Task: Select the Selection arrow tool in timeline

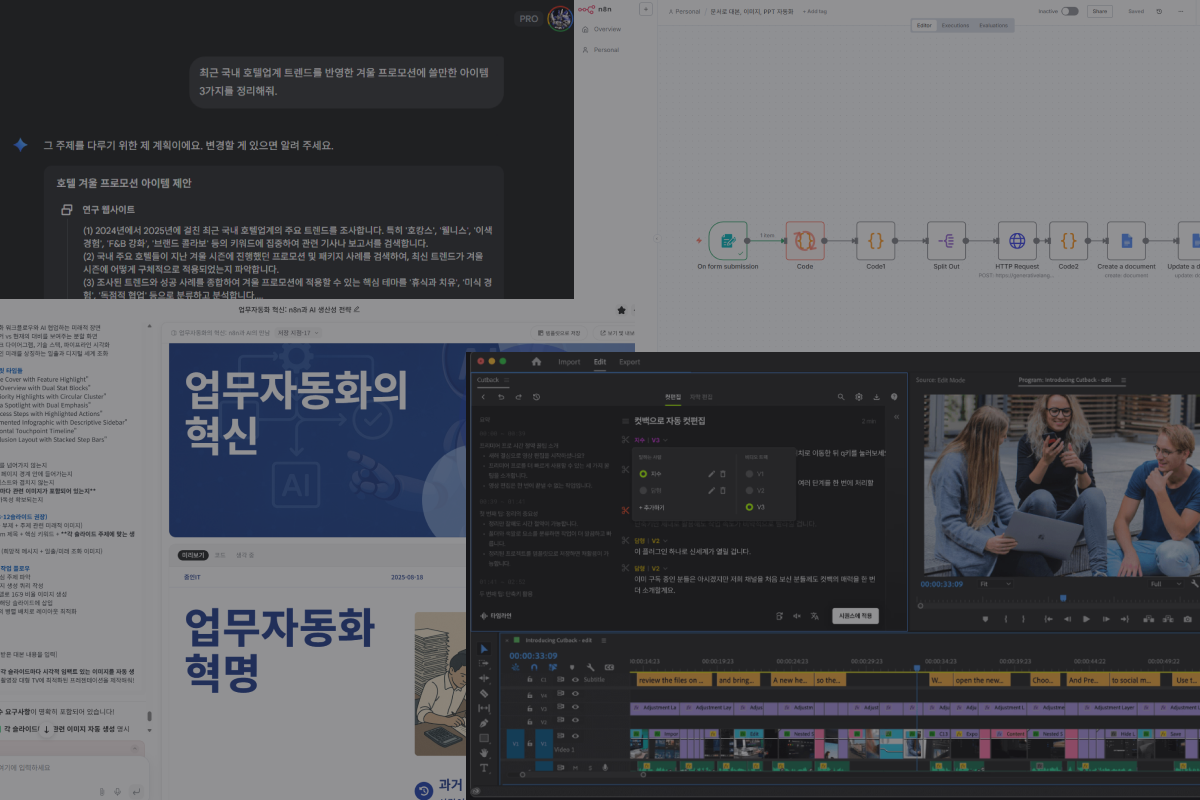Action: tap(484, 649)
